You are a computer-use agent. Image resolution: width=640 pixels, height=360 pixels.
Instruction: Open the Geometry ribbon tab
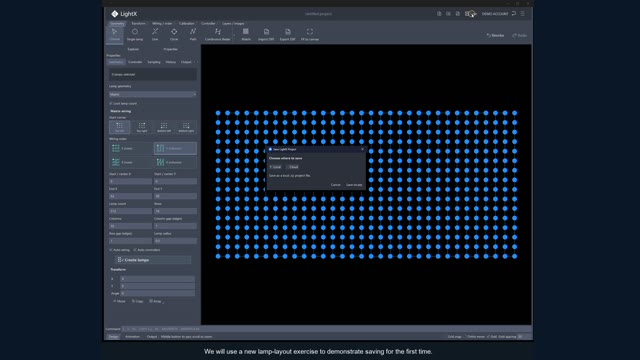click(117, 23)
